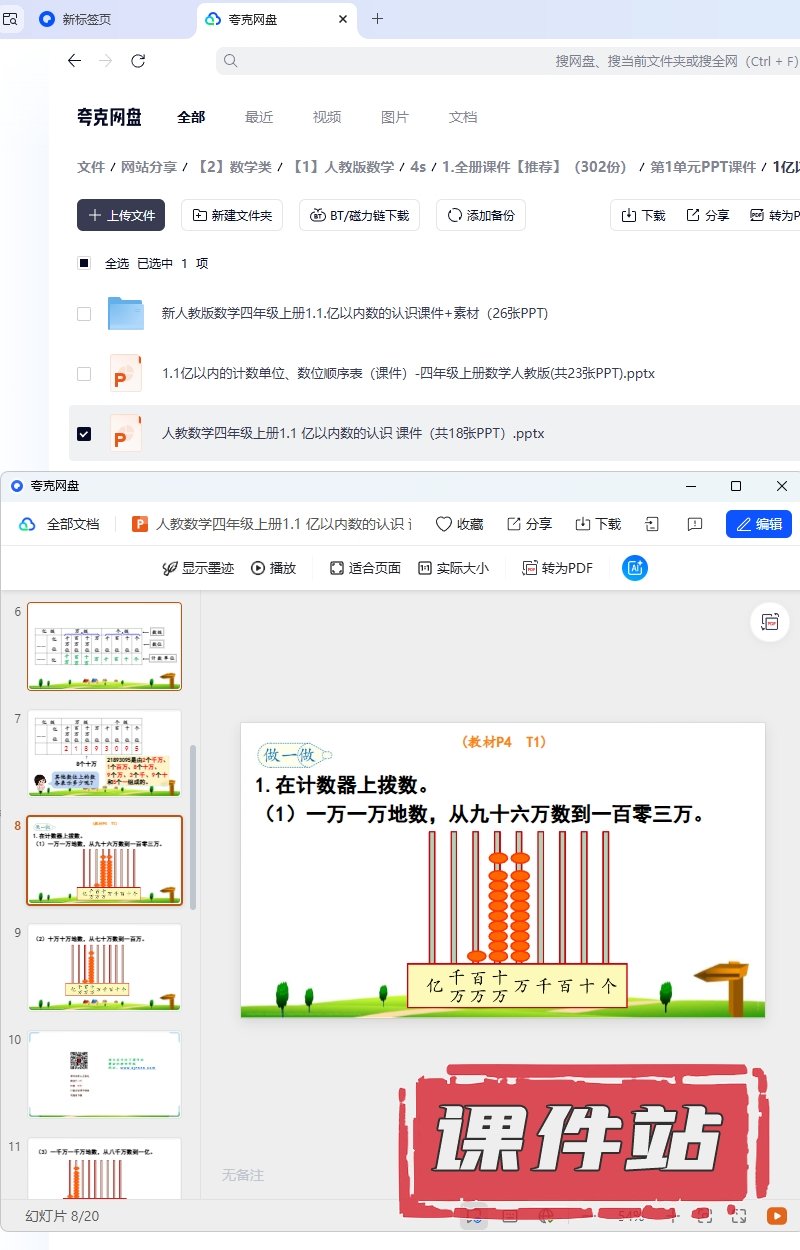Viewport: 800px width, 1250px height.
Task: Click the browser reload icon
Action: [138, 61]
